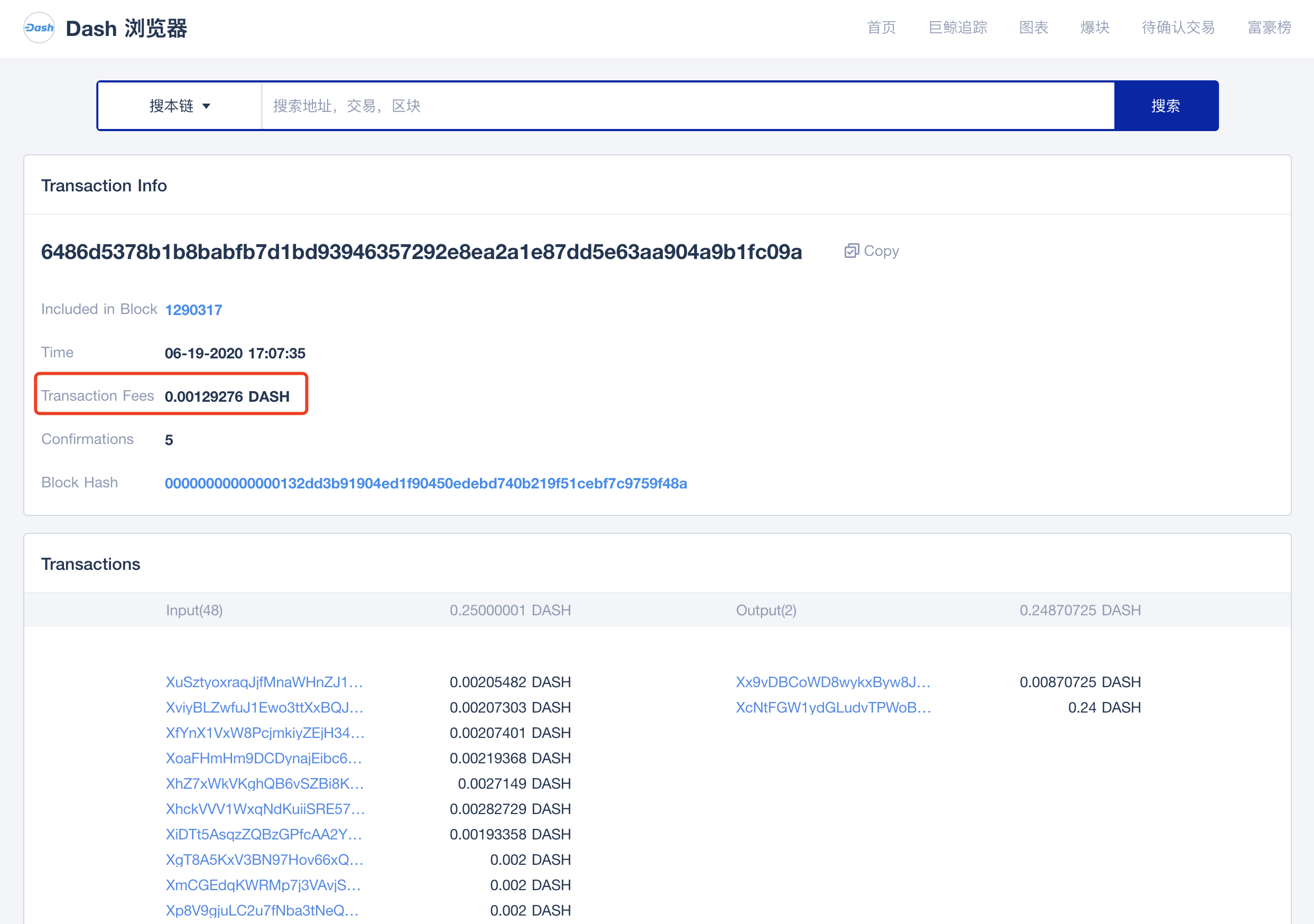1314x924 pixels.
Task: Click the Dash logo icon
Action: tap(39, 27)
